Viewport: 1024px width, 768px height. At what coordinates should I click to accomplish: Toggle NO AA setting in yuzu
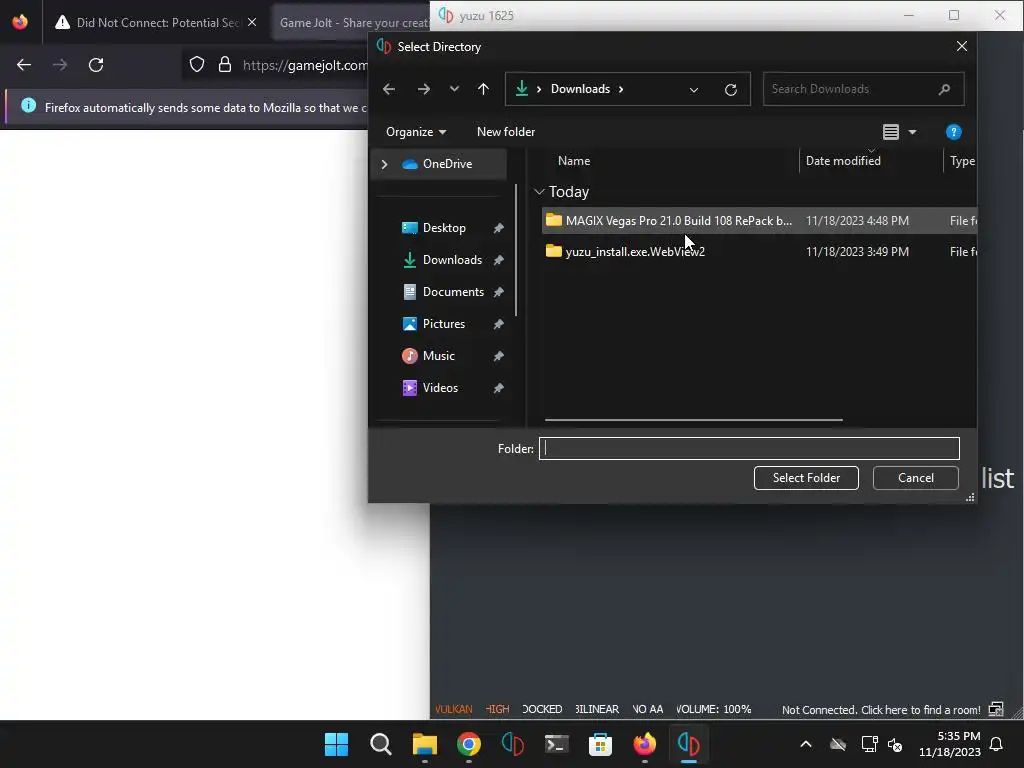click(647, 709)
